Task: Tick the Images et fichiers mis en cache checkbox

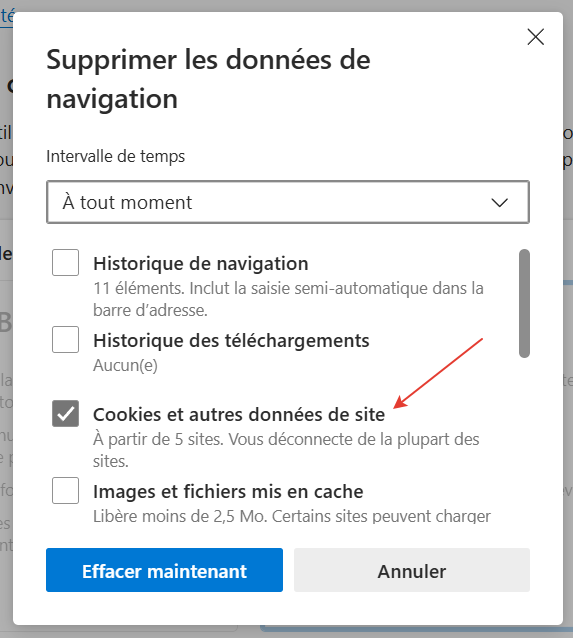Action: click(x=66, y=490)
